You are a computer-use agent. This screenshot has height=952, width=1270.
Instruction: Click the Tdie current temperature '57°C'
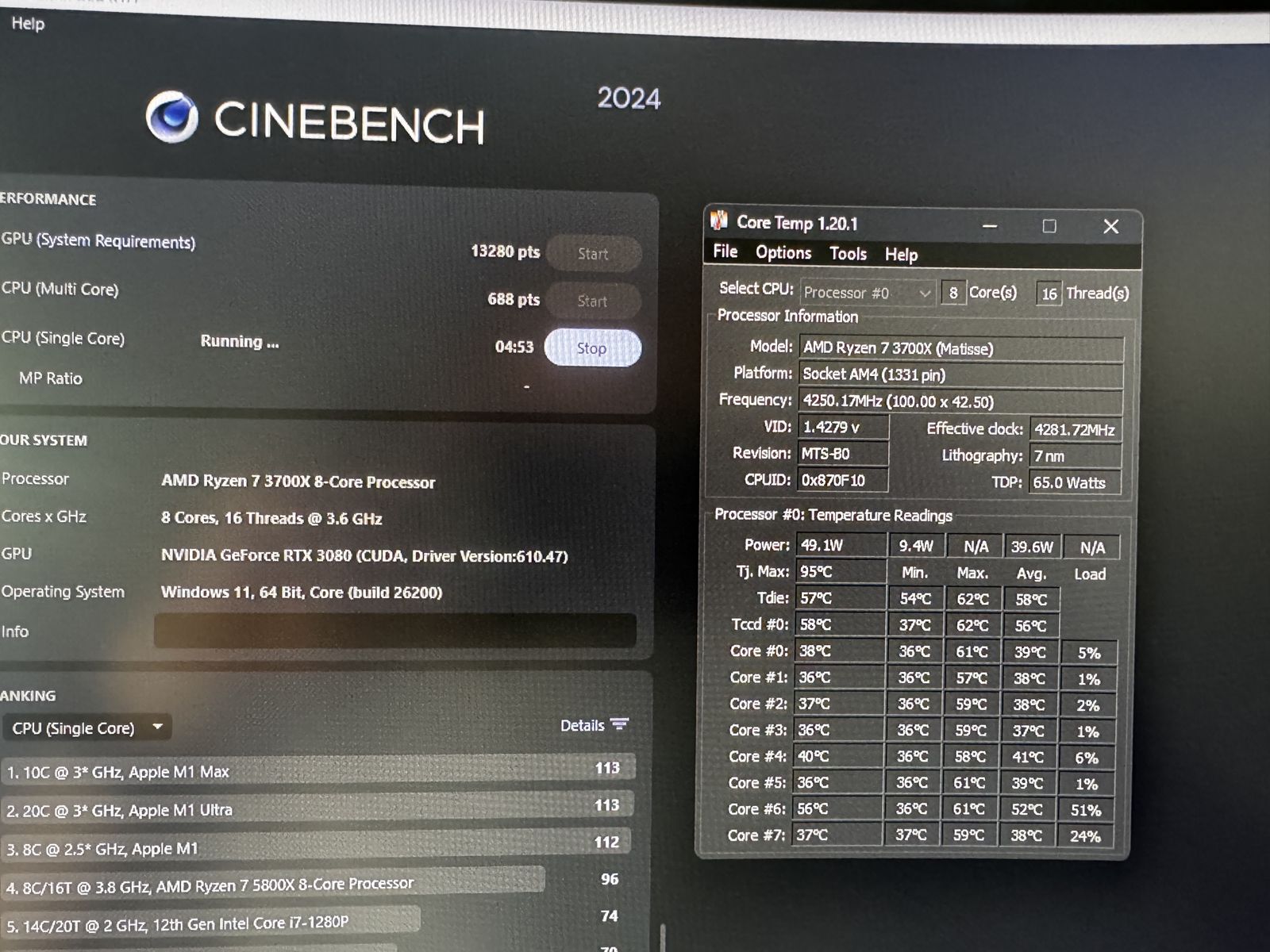pyautogui.click(x=841, y=597)
